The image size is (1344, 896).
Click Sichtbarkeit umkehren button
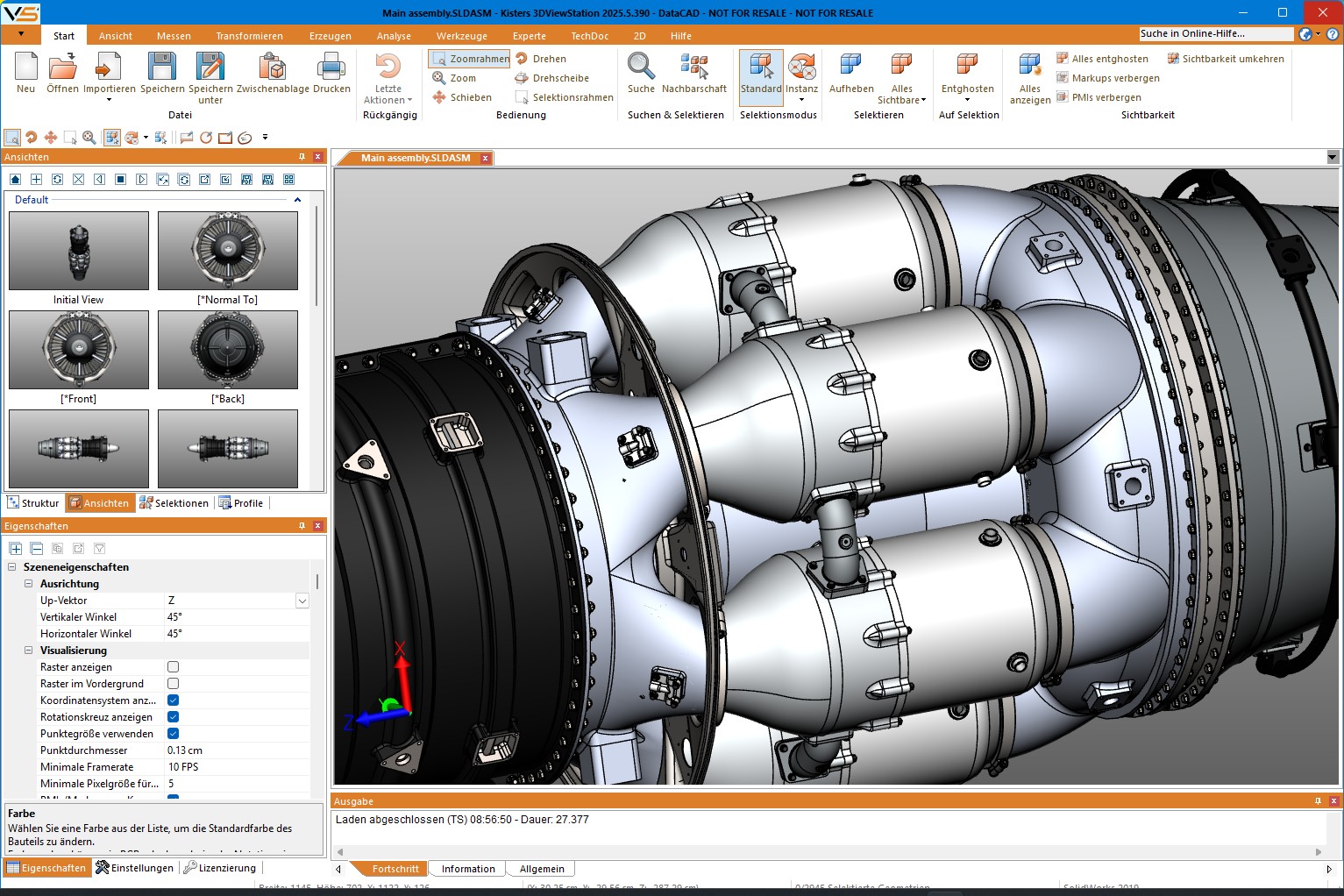pos(1225,59)
